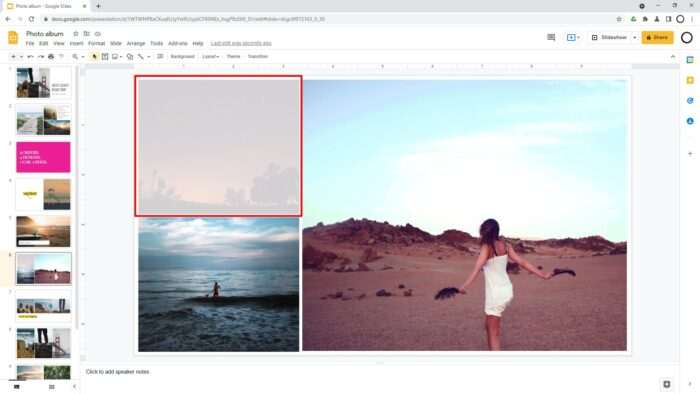Screen dimensions: 700x394
Task: Hide the menus with the caret
Action: click(673, 57)
